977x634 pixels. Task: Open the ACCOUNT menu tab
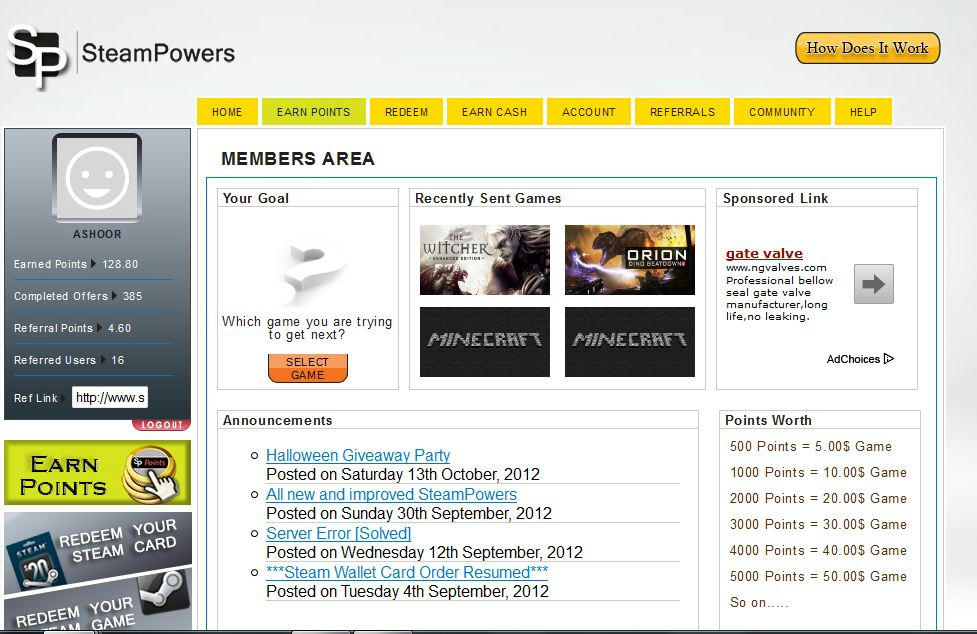tap(589, 112)
